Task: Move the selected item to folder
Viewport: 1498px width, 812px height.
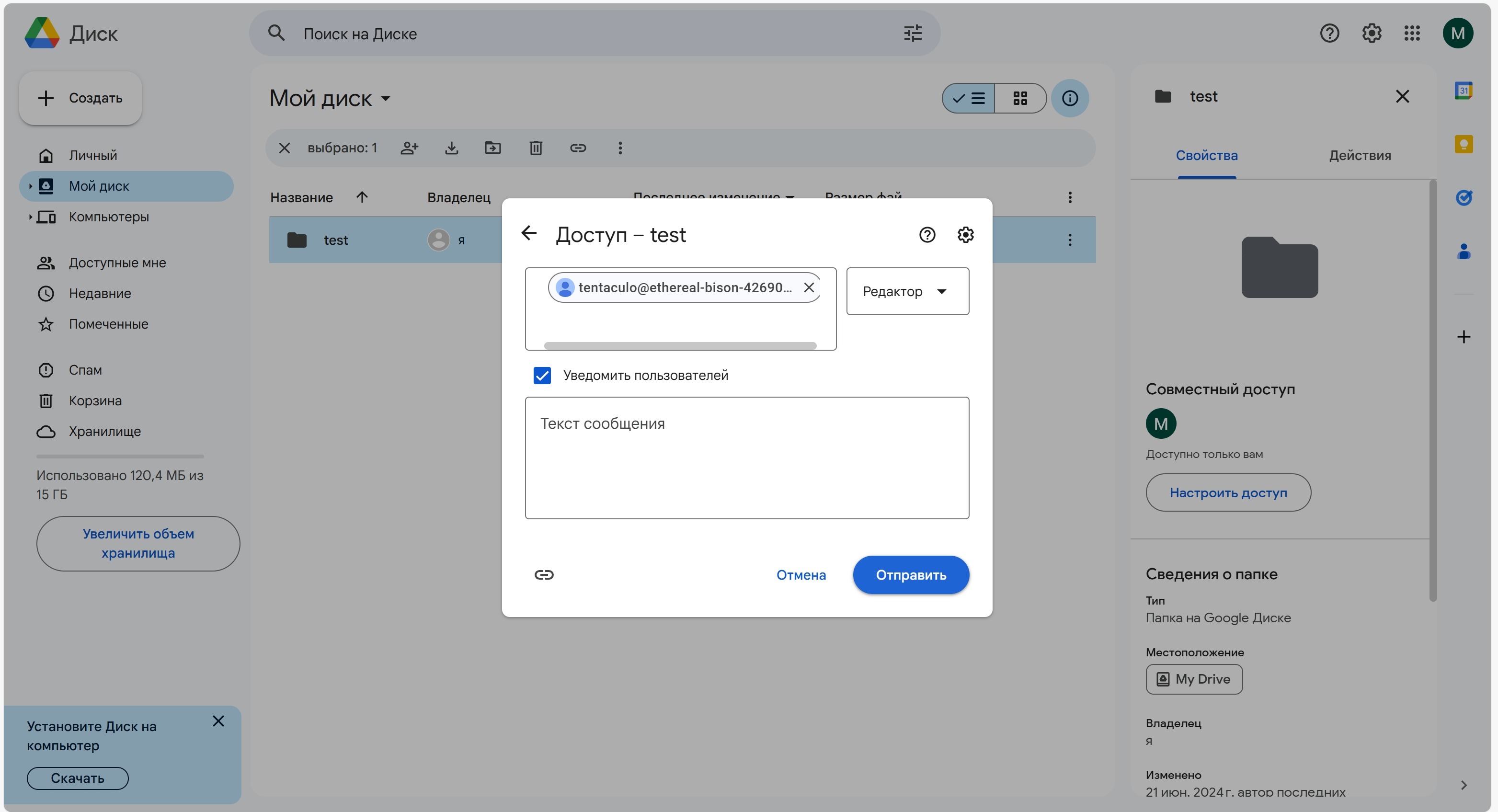Action: point(492,148)
